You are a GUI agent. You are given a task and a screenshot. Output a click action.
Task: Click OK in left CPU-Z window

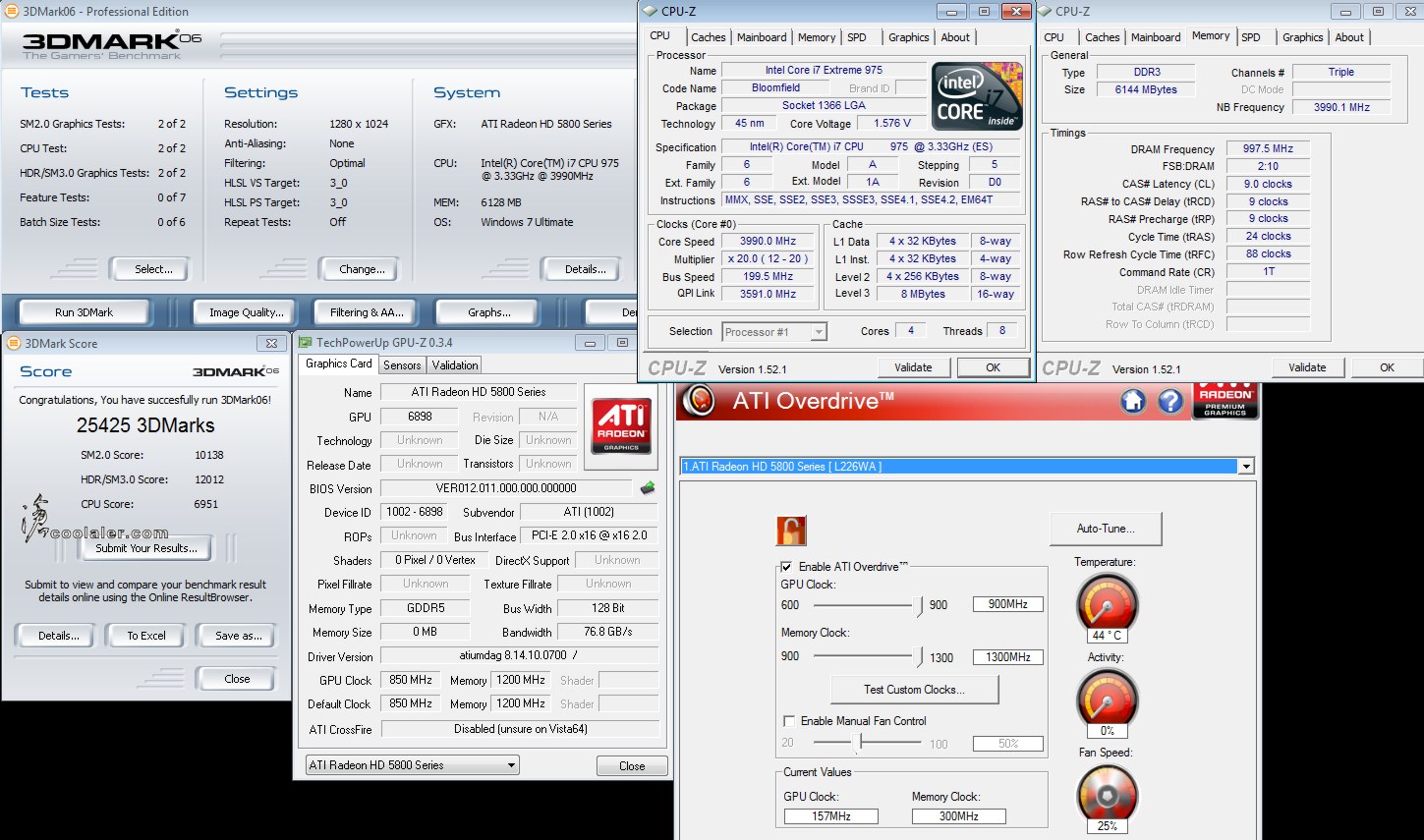(993, 367)
